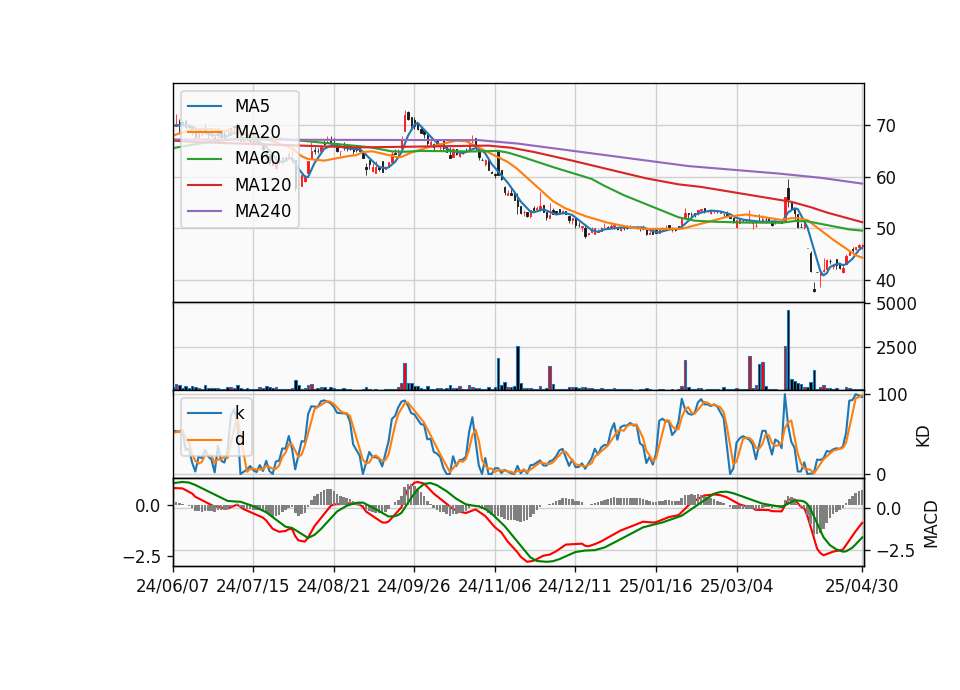The image size is (960, 690).
Task: Click the blue MA5 legend line swatch
Action: click(204, 107)
